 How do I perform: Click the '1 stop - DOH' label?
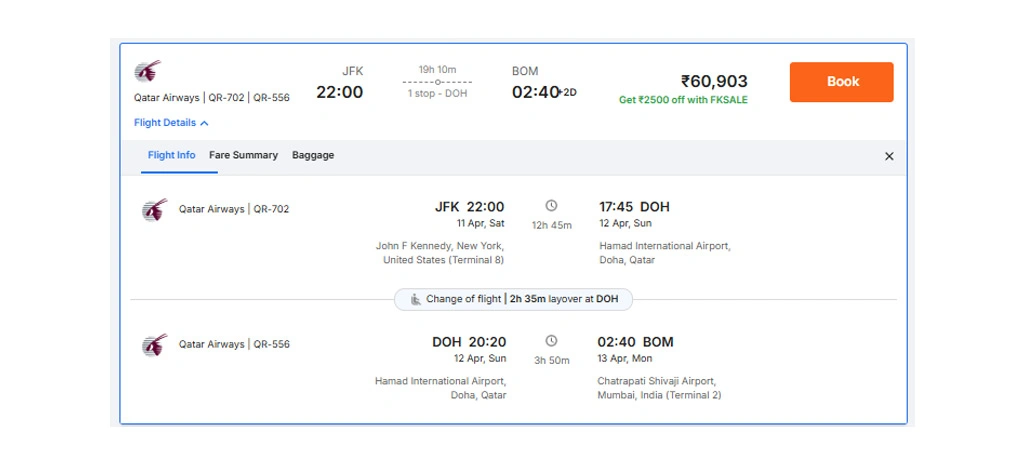click(x=437, y=94)
